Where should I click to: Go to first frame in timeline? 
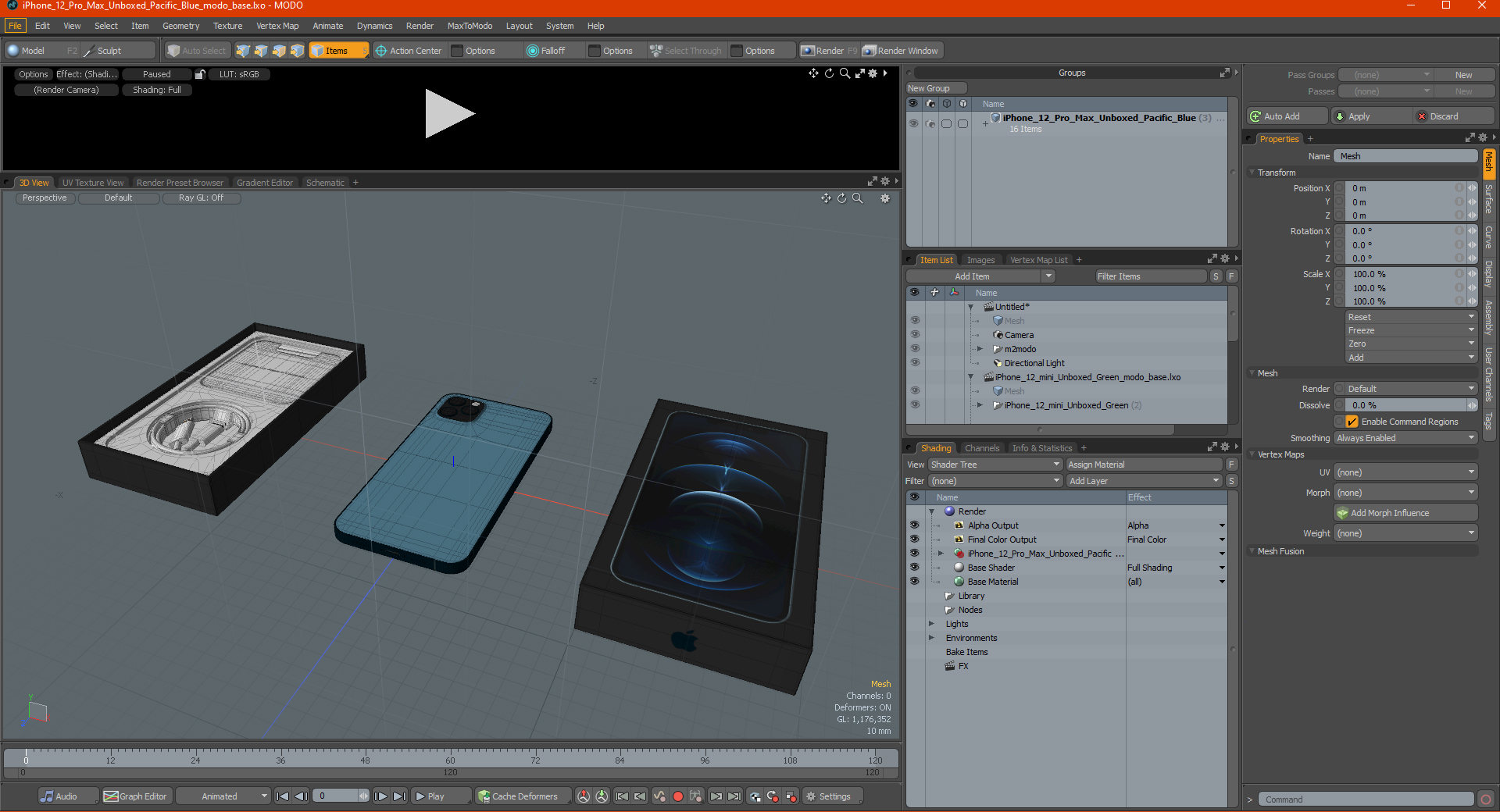pos(283,796)
